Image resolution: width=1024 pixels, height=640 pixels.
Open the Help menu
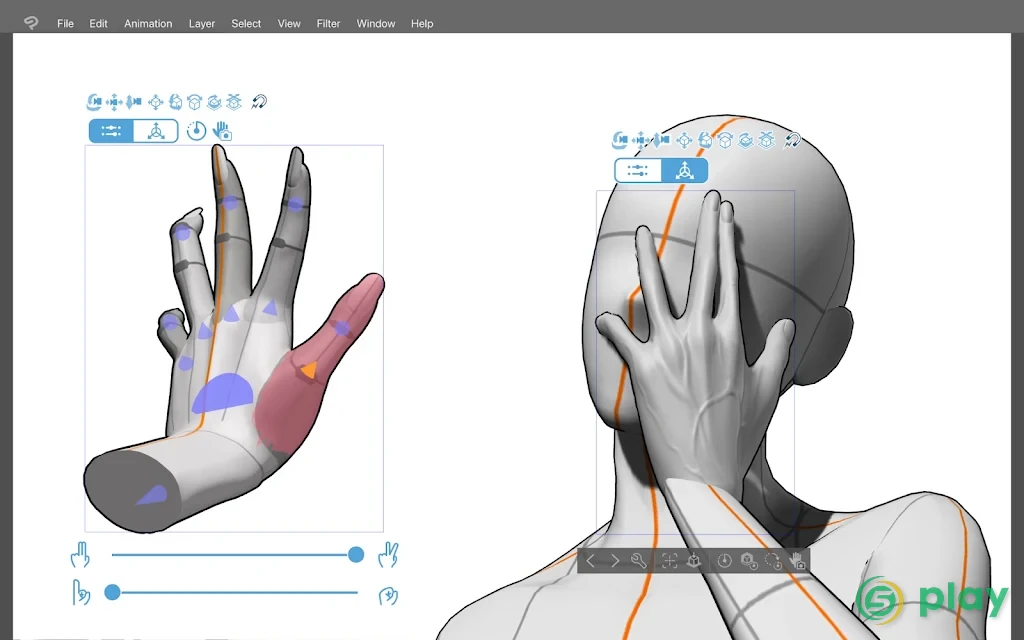(x=422, y=24)
